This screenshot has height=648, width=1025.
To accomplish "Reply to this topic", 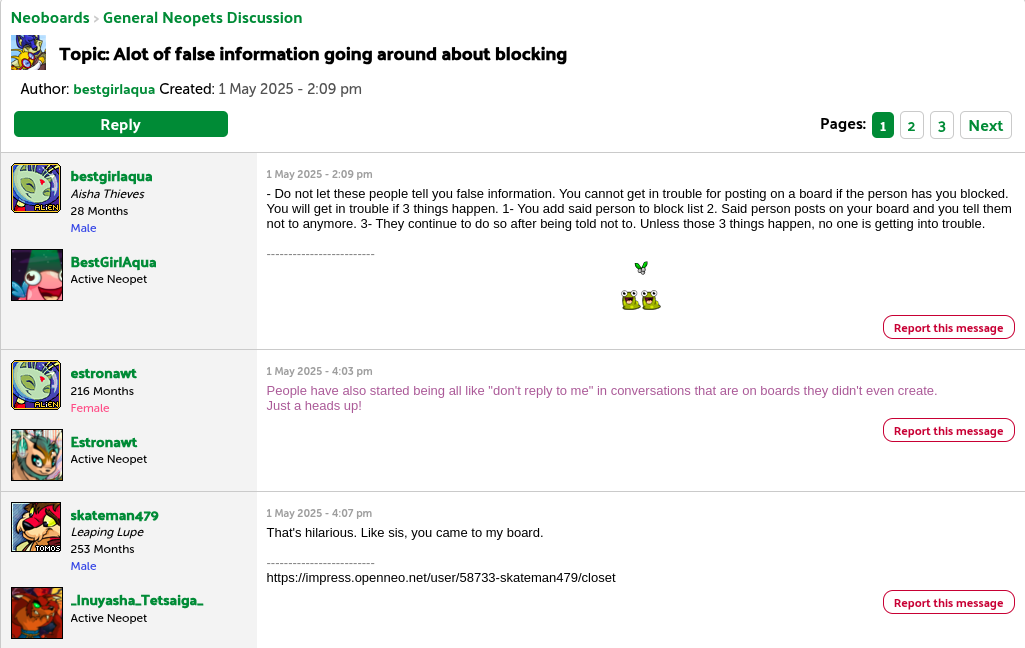I will [121, 124].
